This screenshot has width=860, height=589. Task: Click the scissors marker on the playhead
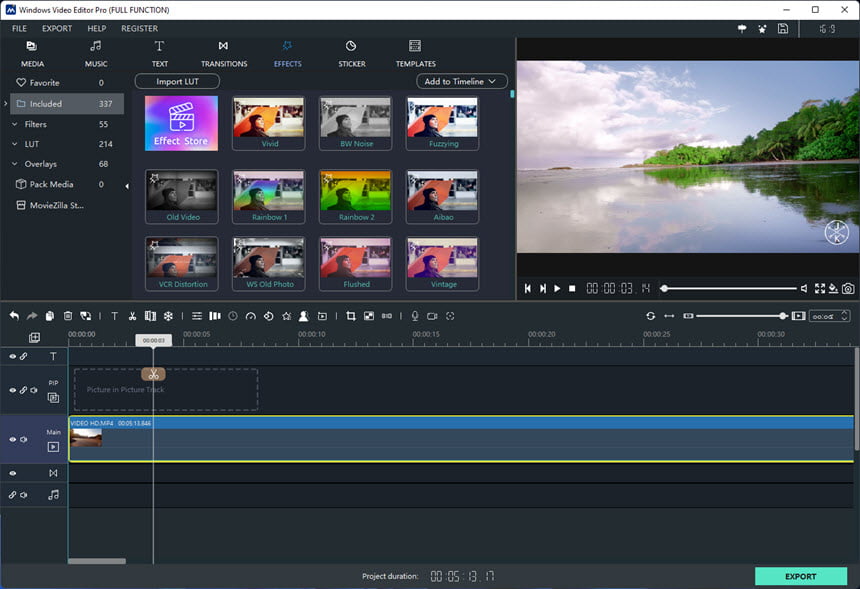coord(154,374)
